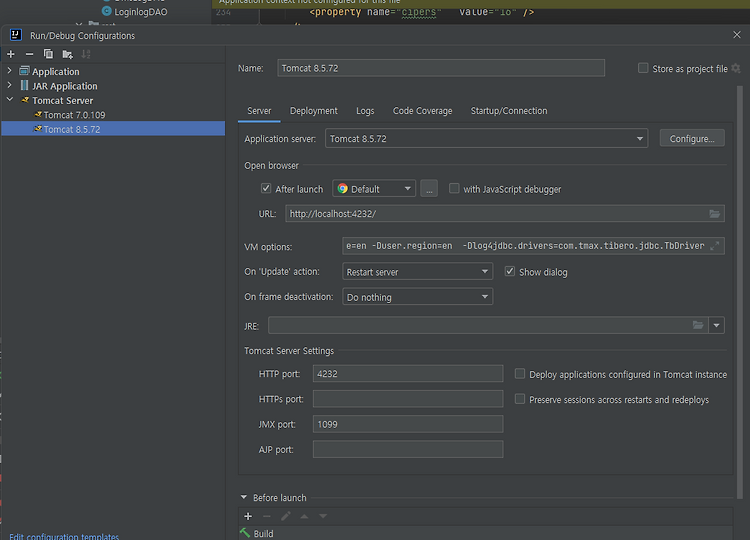The height and width of the screenshot is (540, 750).
Task: Click the browser ellipsis button
Action: [429, 188]
